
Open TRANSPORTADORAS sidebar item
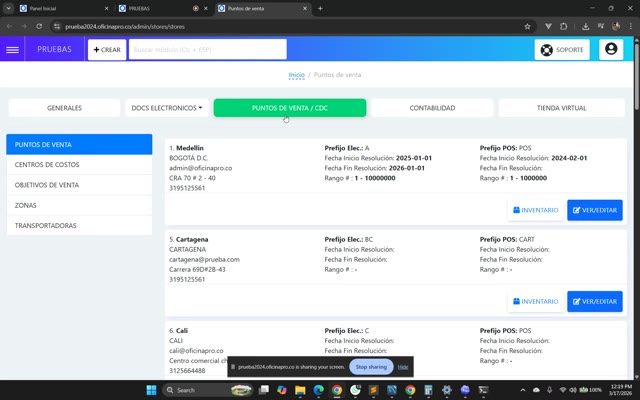click(x=79, y=225)
